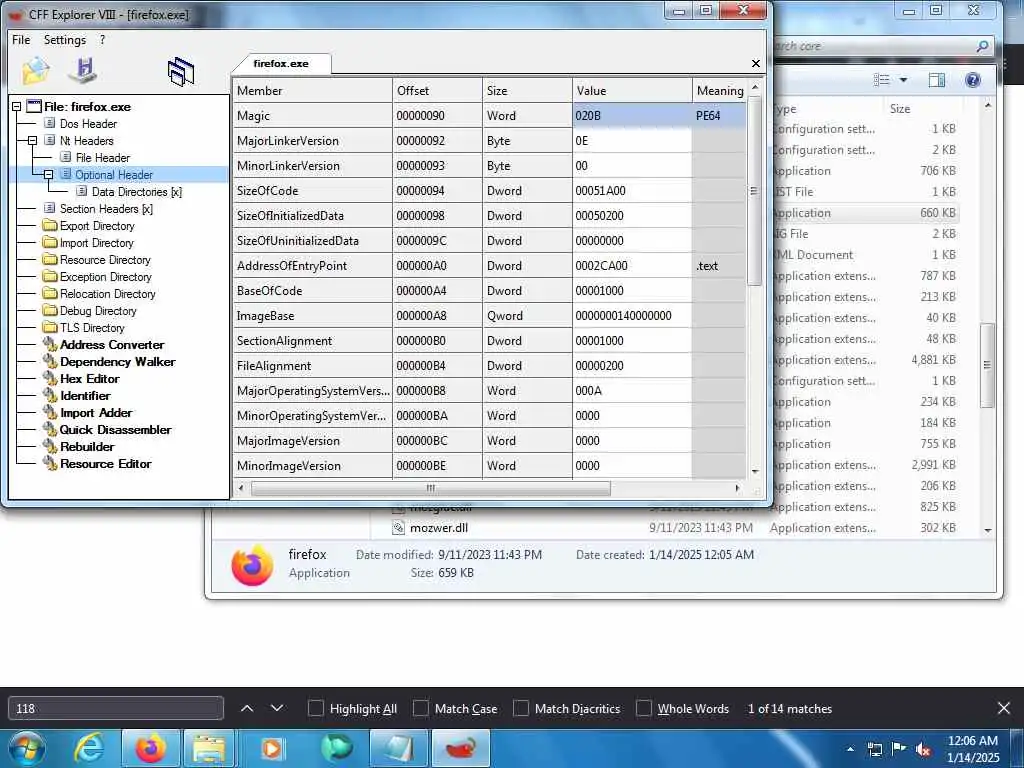Open the Export Directory folder

coord(97,226)
